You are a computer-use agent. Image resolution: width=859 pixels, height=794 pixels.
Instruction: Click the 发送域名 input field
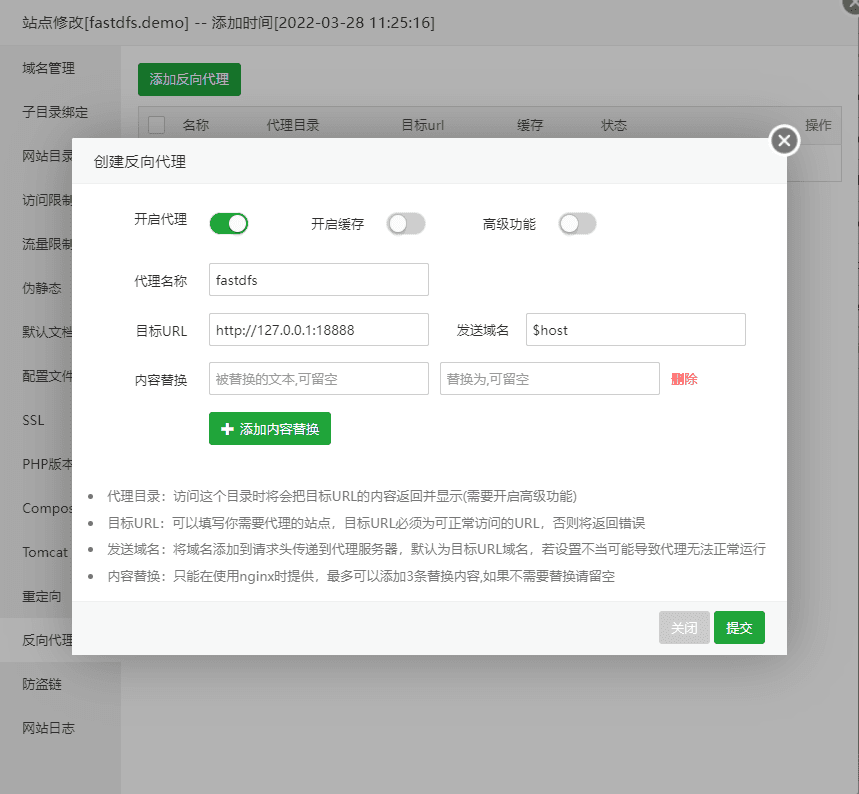635,329
